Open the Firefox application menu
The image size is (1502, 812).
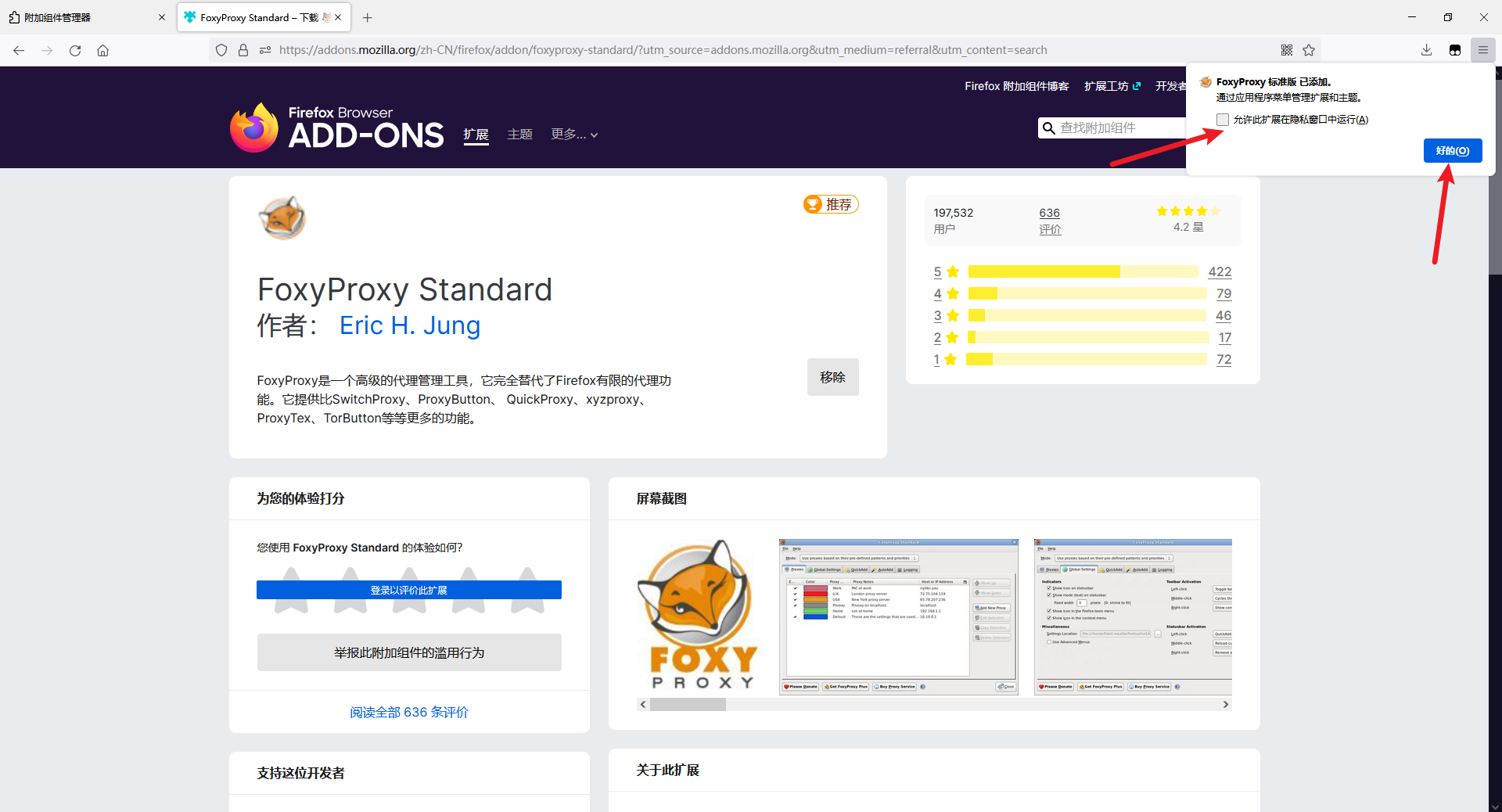[1483, 50]
